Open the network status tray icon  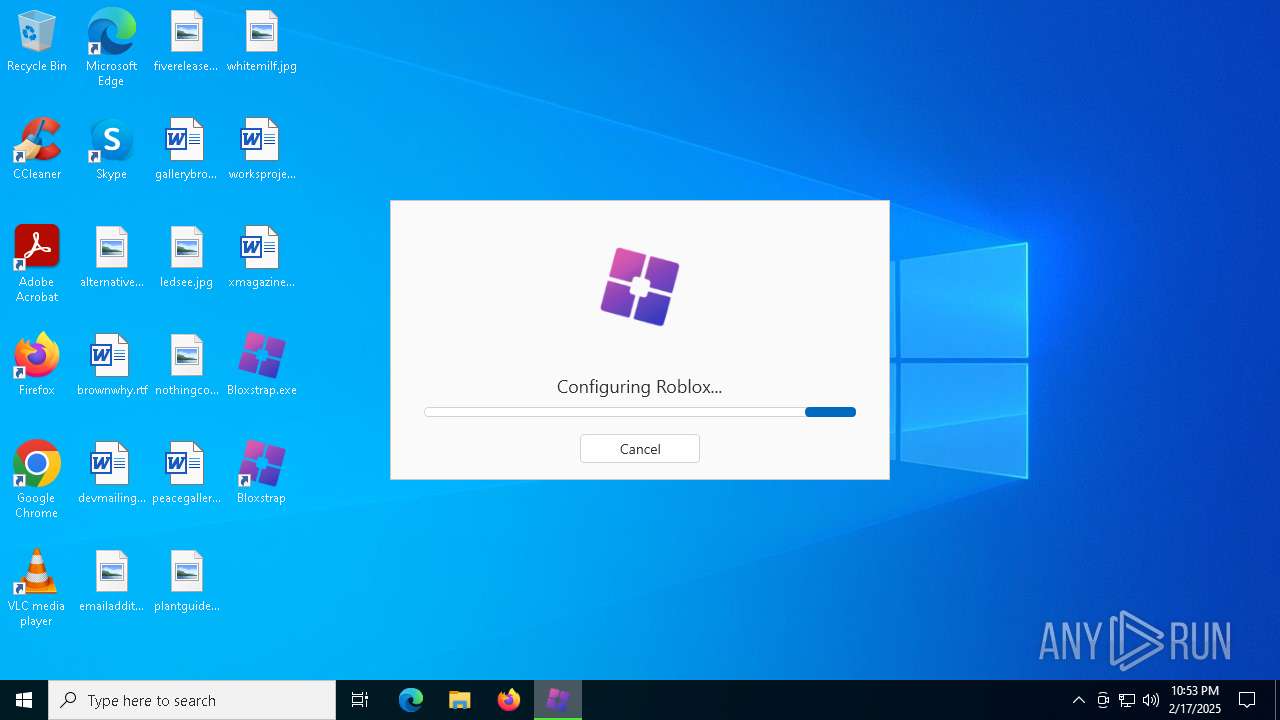pos(1127,700)
